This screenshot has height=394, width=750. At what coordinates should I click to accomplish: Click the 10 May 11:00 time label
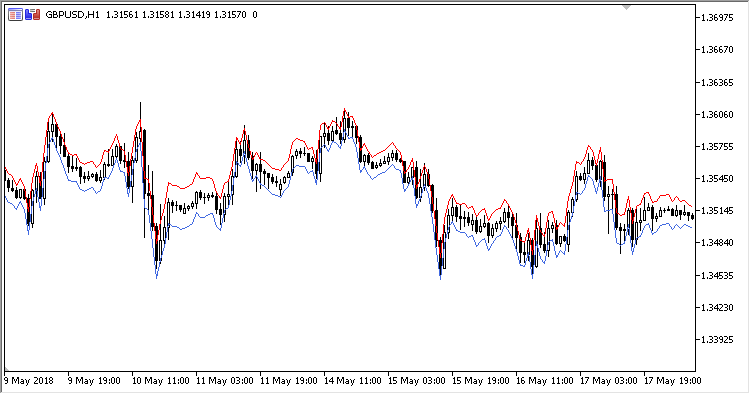point(161,381)
